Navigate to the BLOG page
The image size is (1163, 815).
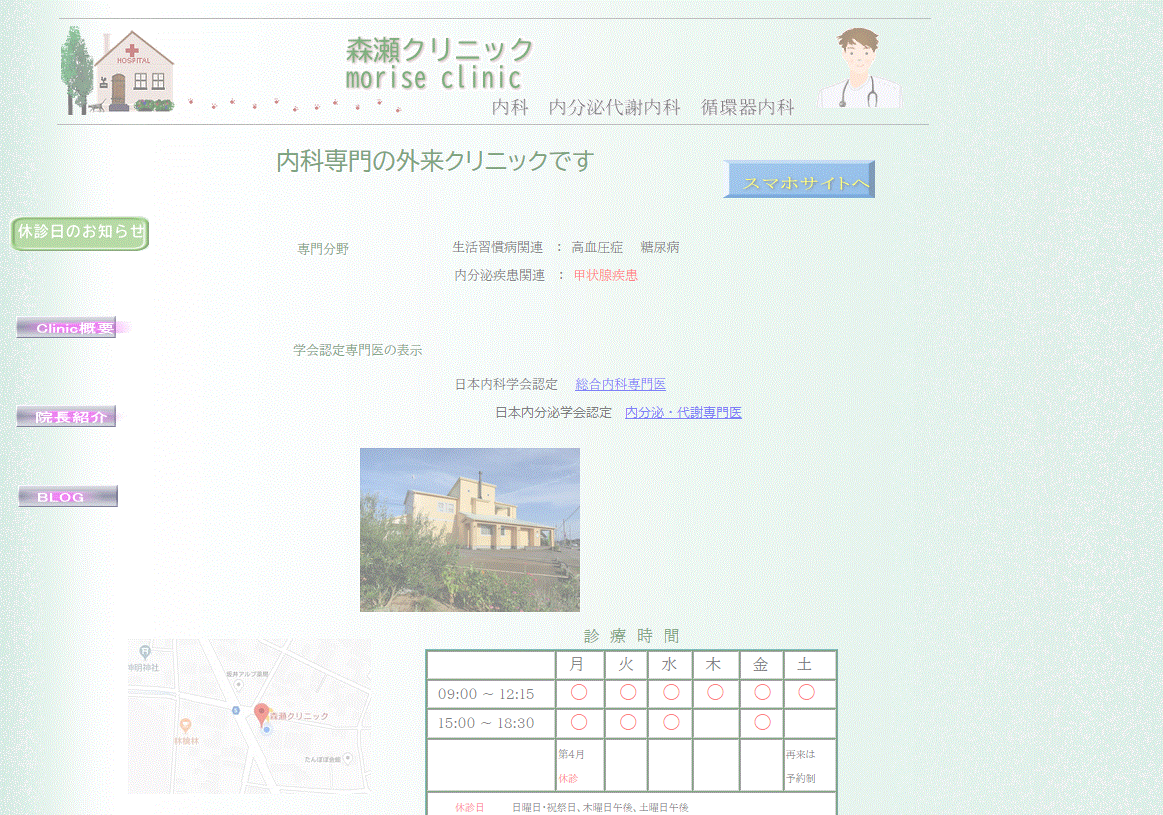[67, 497]
